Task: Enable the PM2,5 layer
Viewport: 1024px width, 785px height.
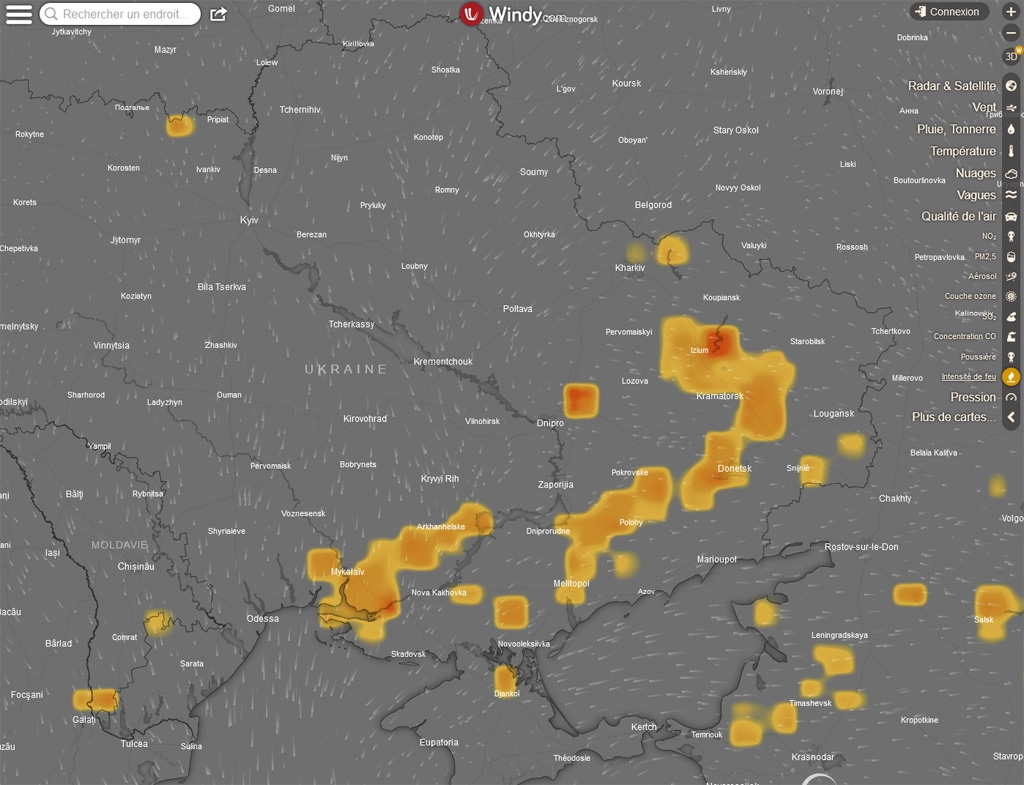Action: pyautogui.click(x=1011, y=257)
